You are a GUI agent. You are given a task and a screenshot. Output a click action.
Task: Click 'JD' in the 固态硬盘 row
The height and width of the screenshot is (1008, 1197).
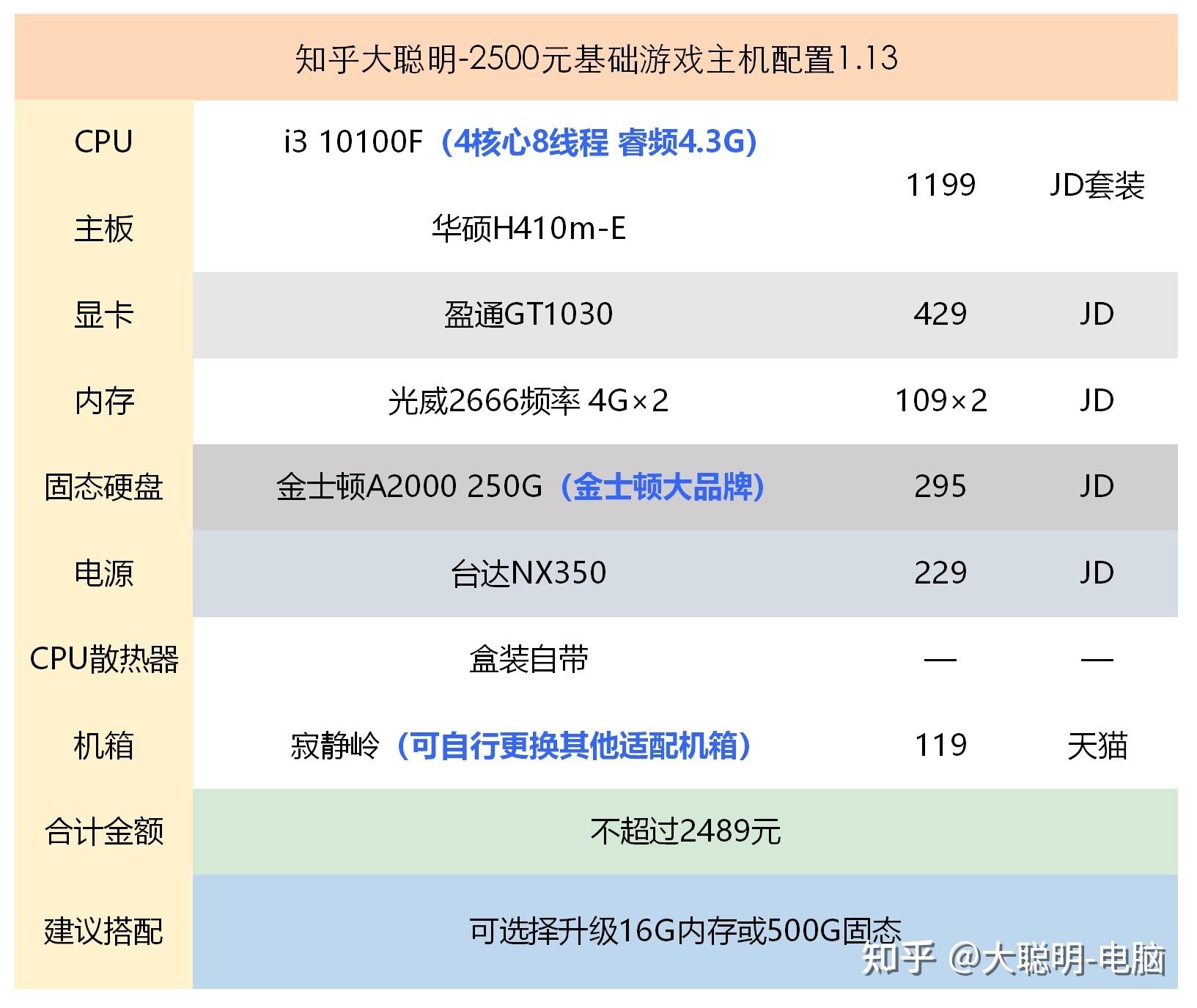pos(1097,487)
